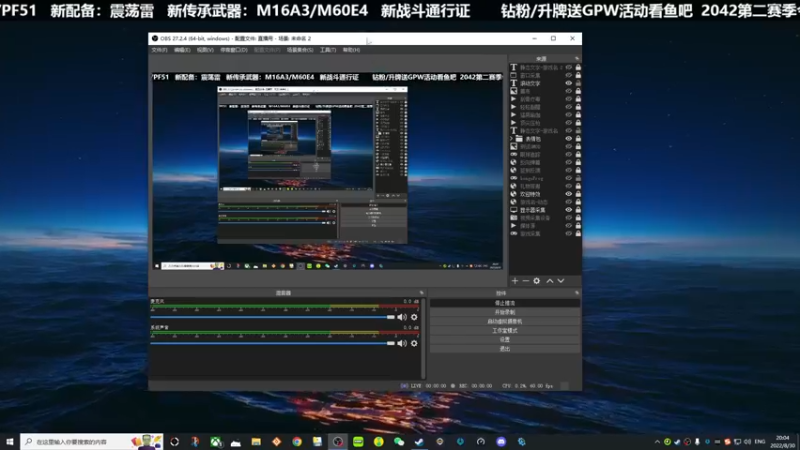Screen dimensions: 800x450
Task: Open the 停靠窗口(D) menu
Action: coord(234,50)
